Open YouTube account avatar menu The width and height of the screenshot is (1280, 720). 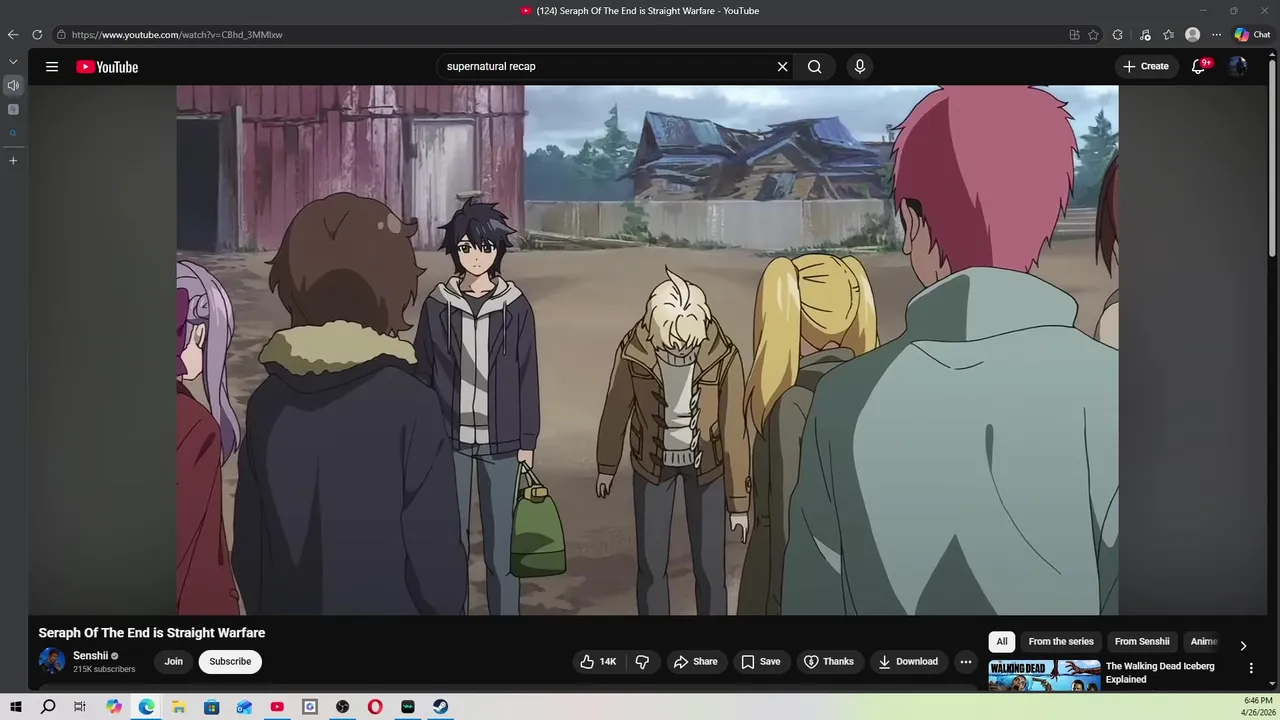point(1238,67)
